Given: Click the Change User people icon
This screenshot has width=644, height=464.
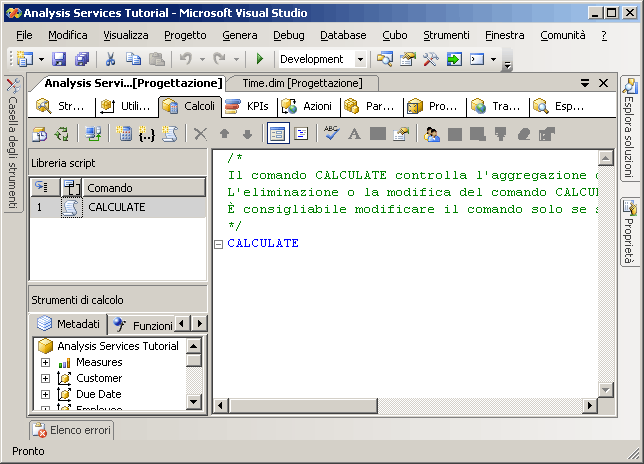Looking at the screenshot, I should pos(432,134).
